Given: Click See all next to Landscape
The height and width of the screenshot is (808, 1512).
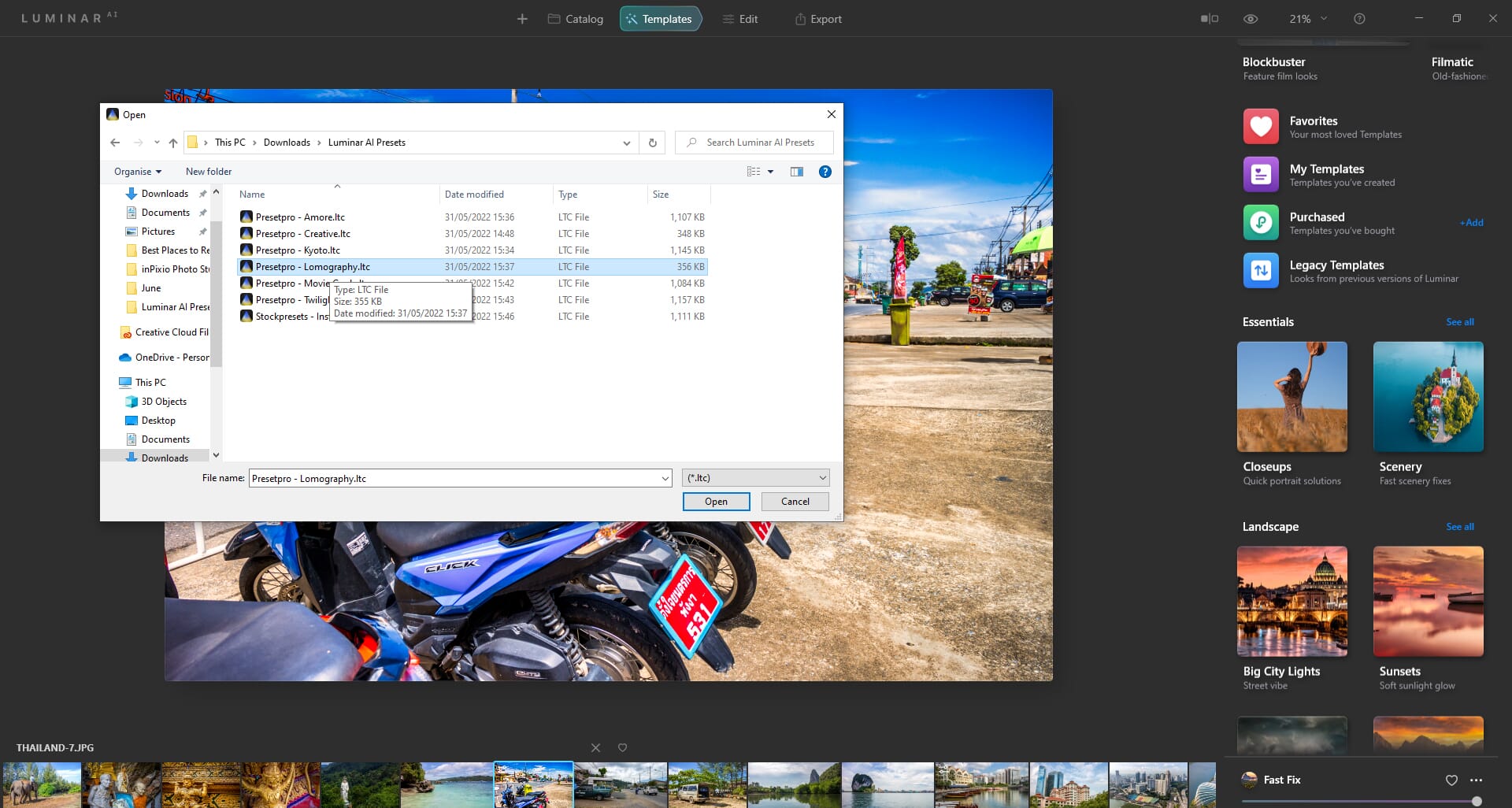Looking at the screenshot, I should click(1460, 527).
